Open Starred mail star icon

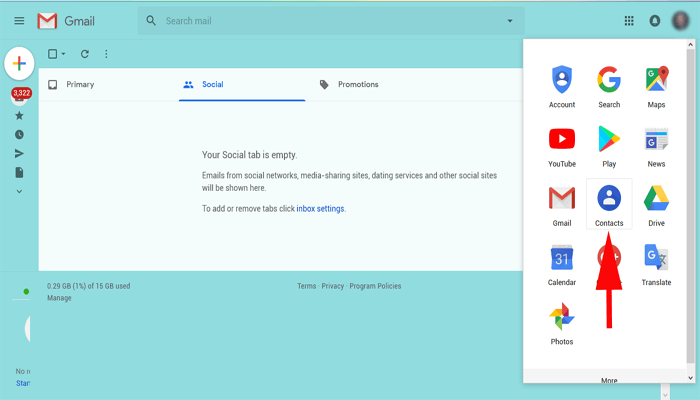point(19,116)
